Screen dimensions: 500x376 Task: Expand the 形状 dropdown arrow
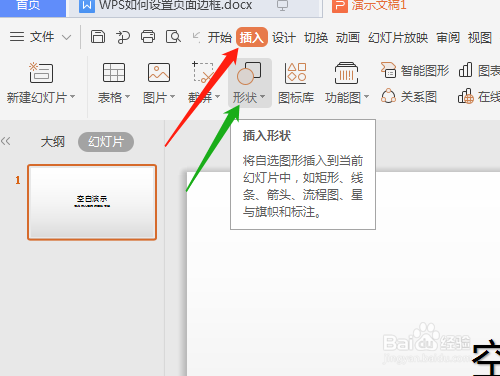[x=262, y=97]
